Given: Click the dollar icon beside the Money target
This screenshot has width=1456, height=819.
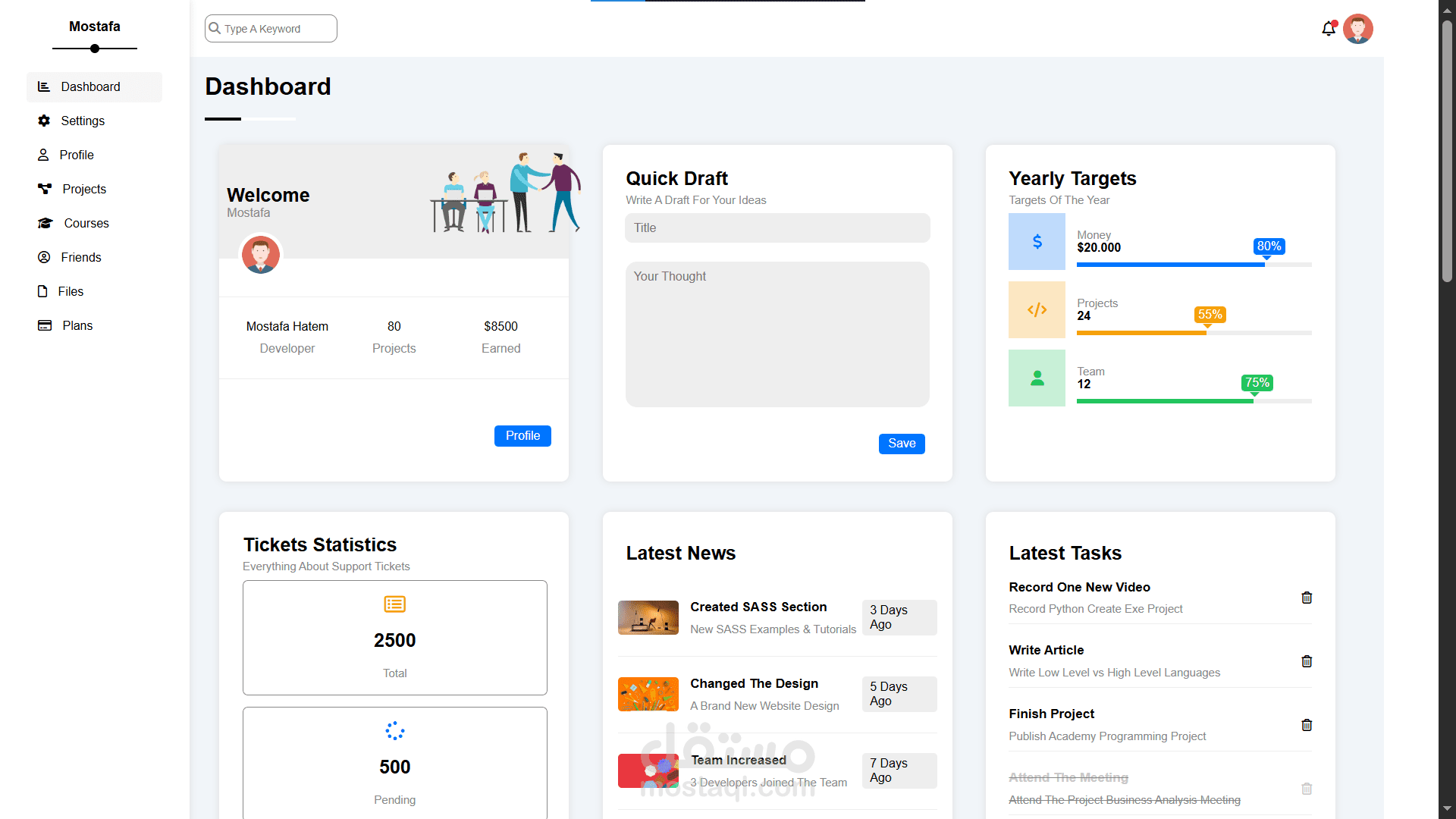Looking at the screenshot, I should [x=1036, y=241].
